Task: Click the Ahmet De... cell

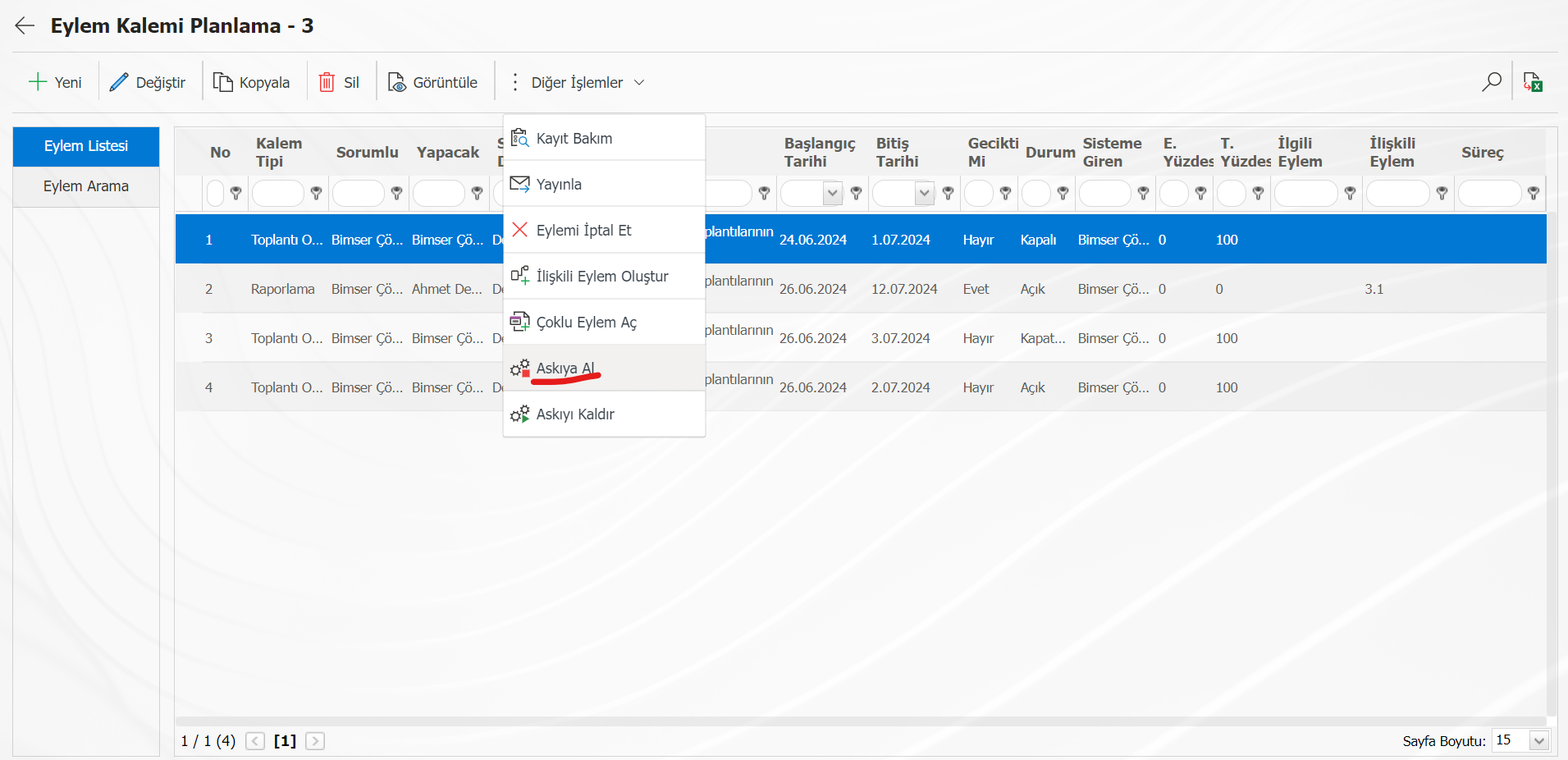Action: point(447,289)
